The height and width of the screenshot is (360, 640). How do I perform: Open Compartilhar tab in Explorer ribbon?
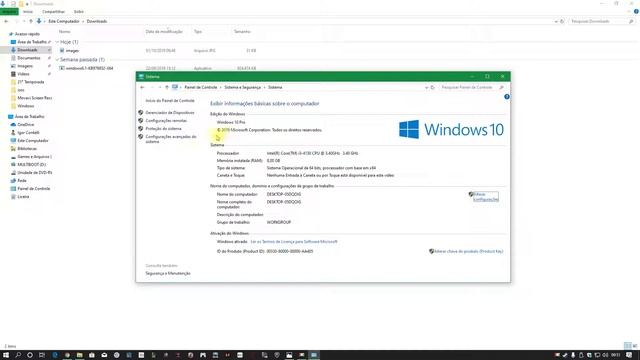pos(53,11)
